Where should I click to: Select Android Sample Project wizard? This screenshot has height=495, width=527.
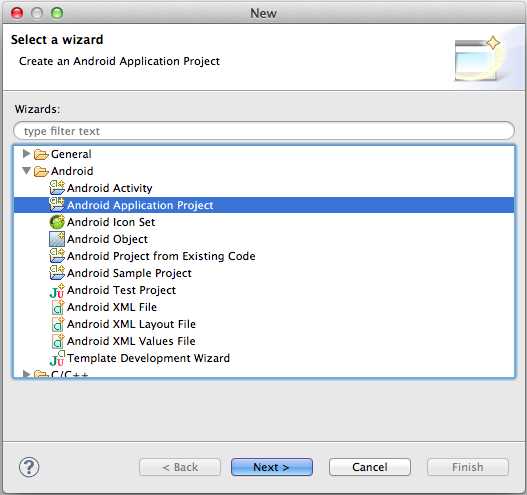129,273
